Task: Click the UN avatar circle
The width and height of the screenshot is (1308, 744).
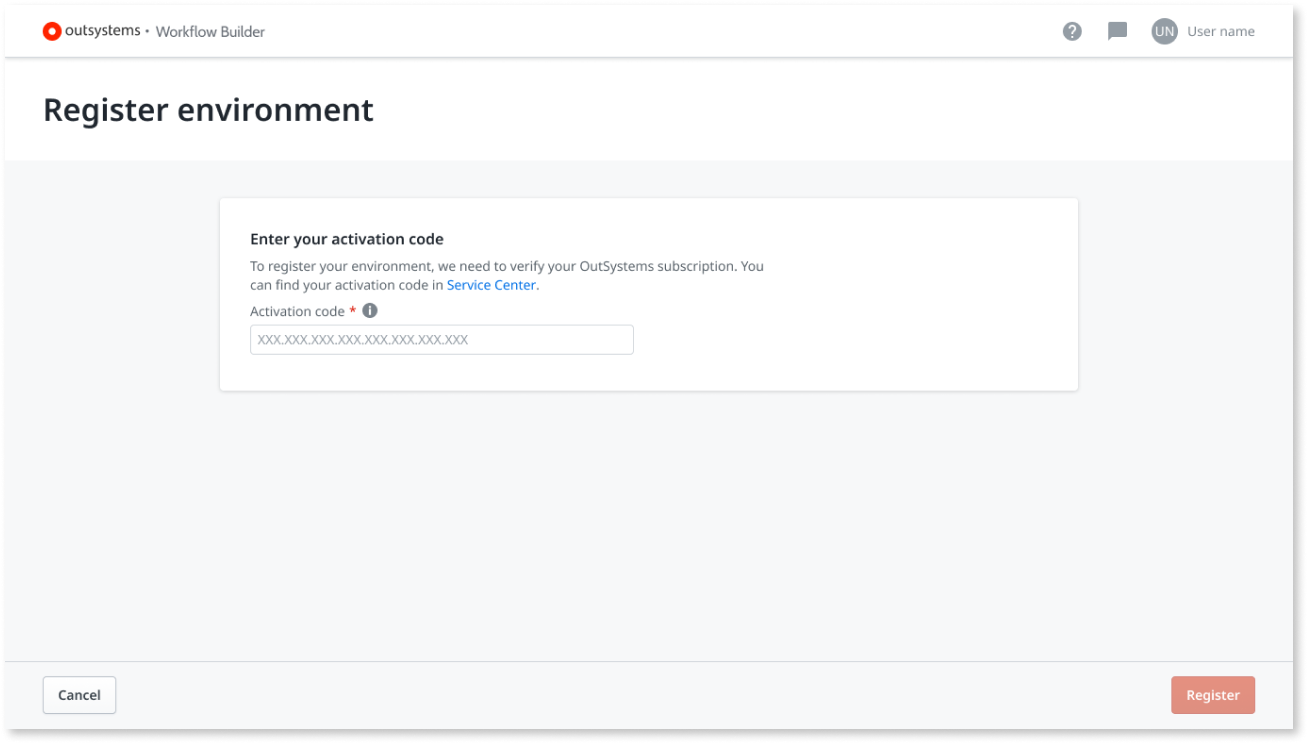Action: (1164, 31)
